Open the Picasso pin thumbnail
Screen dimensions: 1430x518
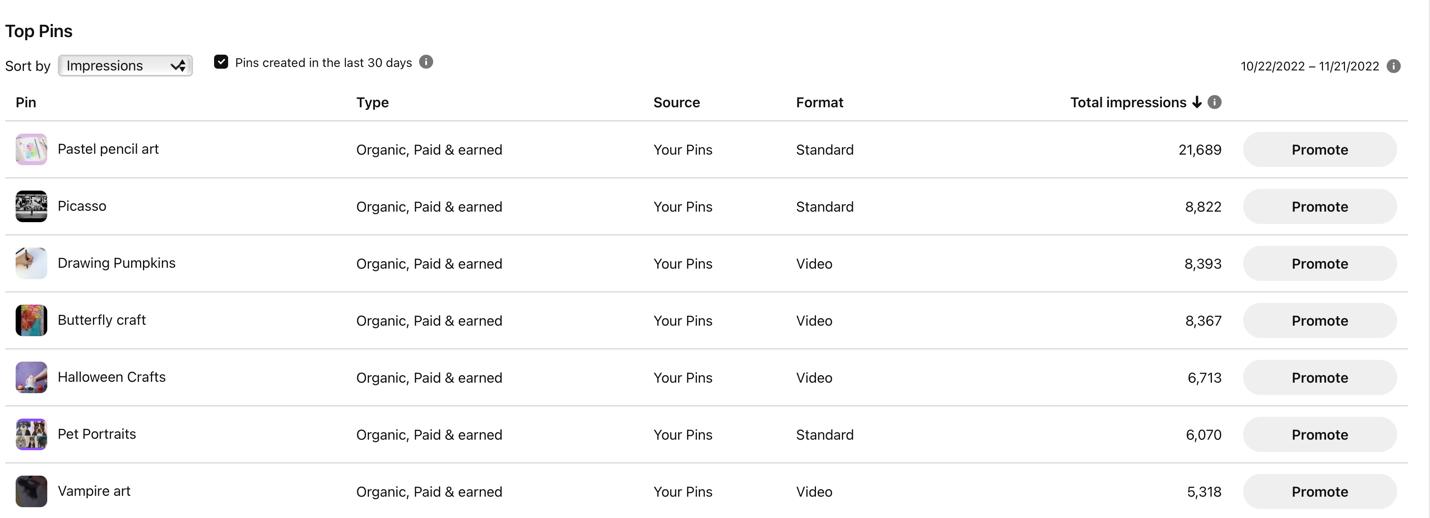pyautogui.click(x=31, y=206)
